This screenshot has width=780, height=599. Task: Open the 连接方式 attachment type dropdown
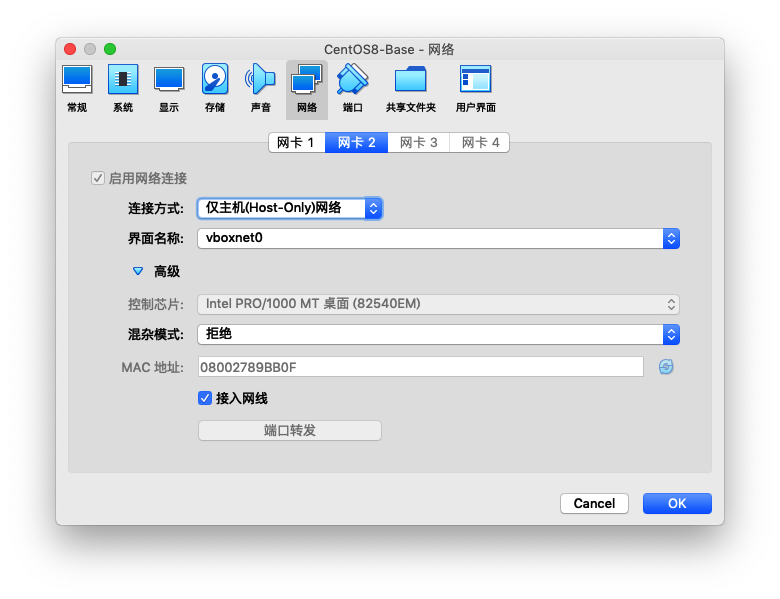[x=289, y=208]
